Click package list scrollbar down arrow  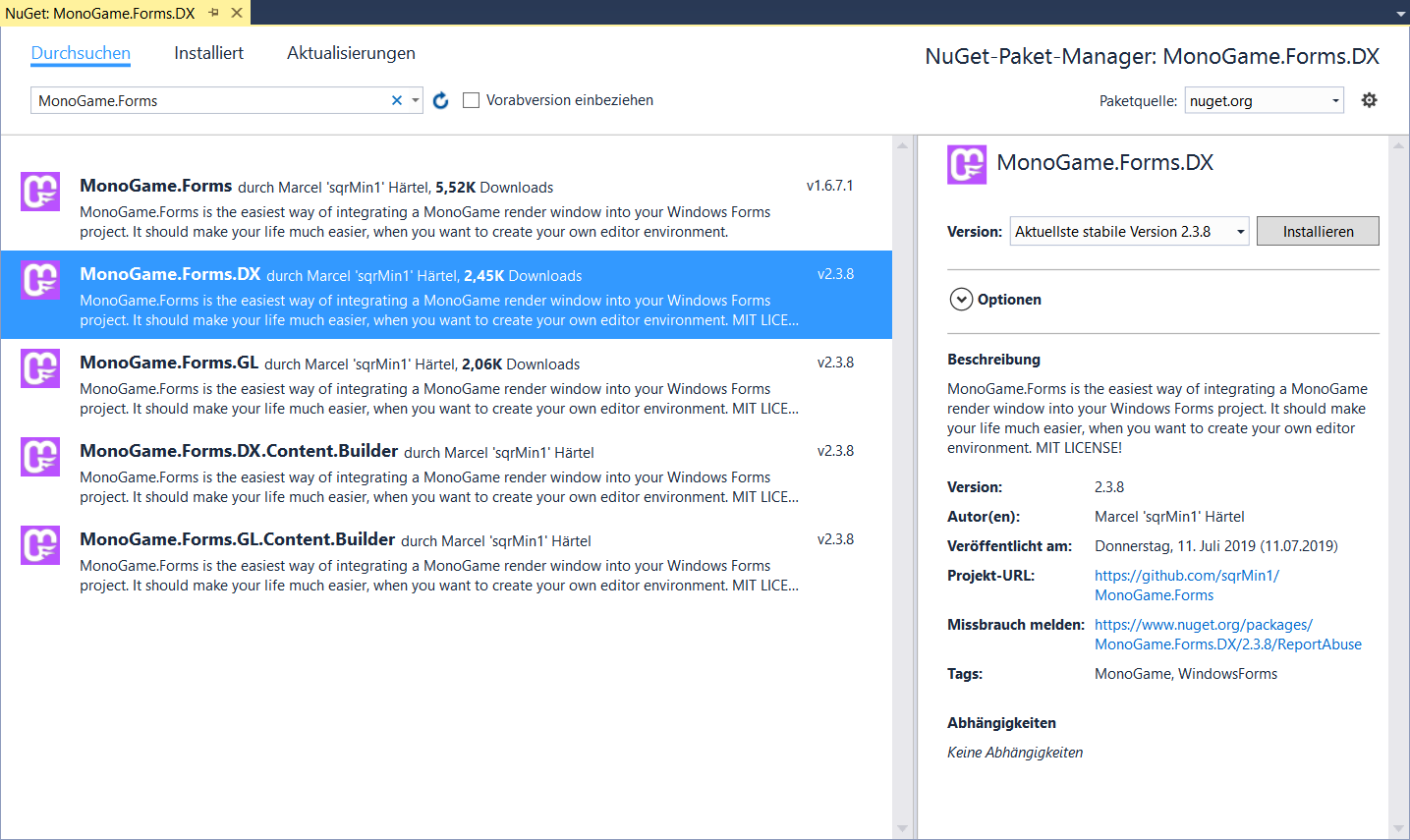(902, 829)
